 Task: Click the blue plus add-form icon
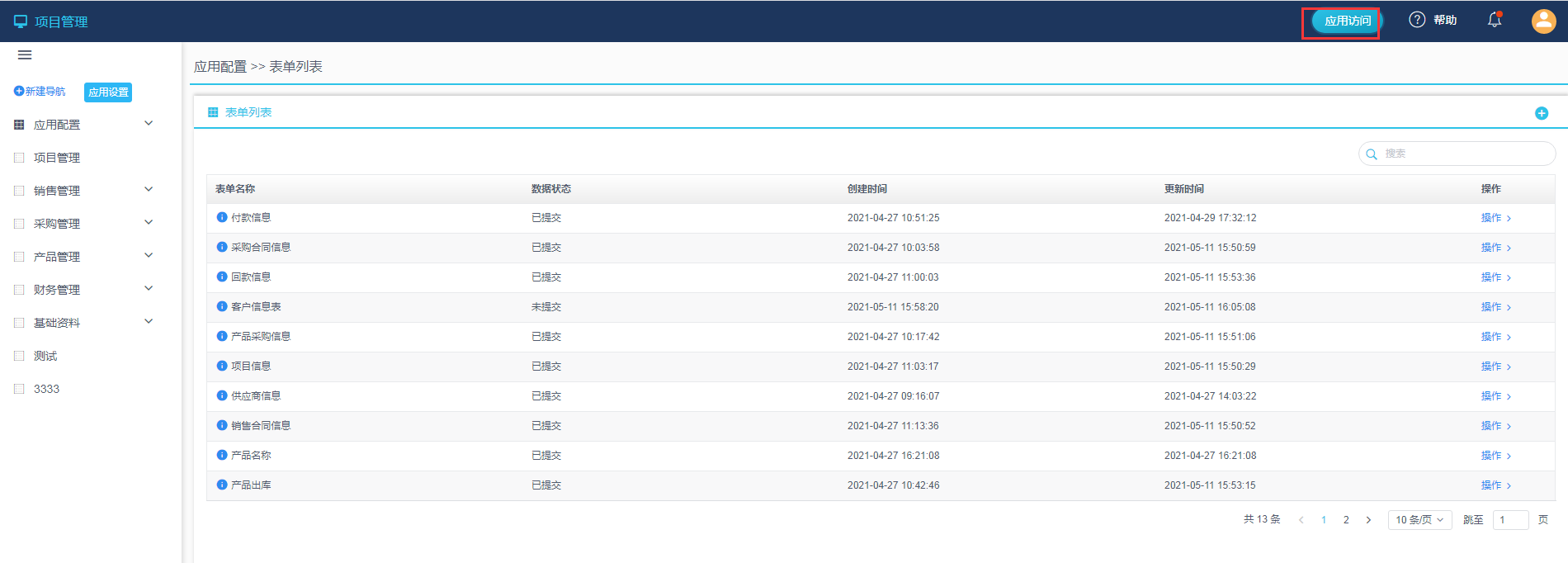pyautogui.click(x=1541, y=113)
